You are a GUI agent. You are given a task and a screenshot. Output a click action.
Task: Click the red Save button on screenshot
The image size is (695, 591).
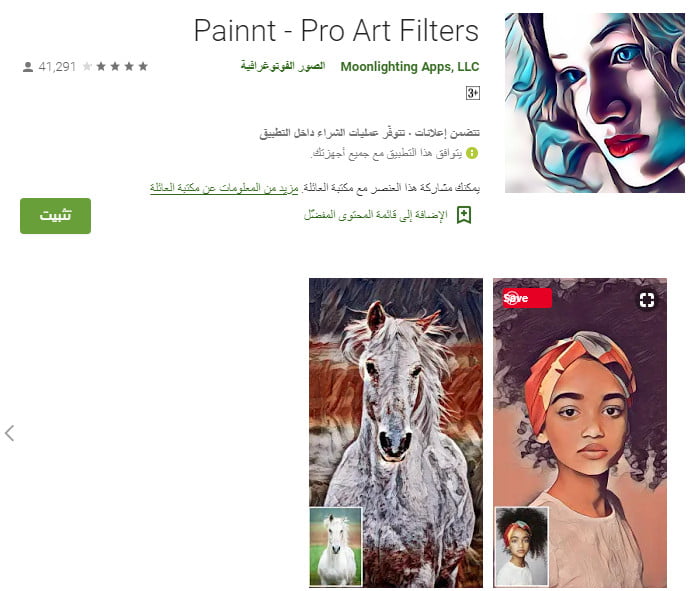pos(527,298)
